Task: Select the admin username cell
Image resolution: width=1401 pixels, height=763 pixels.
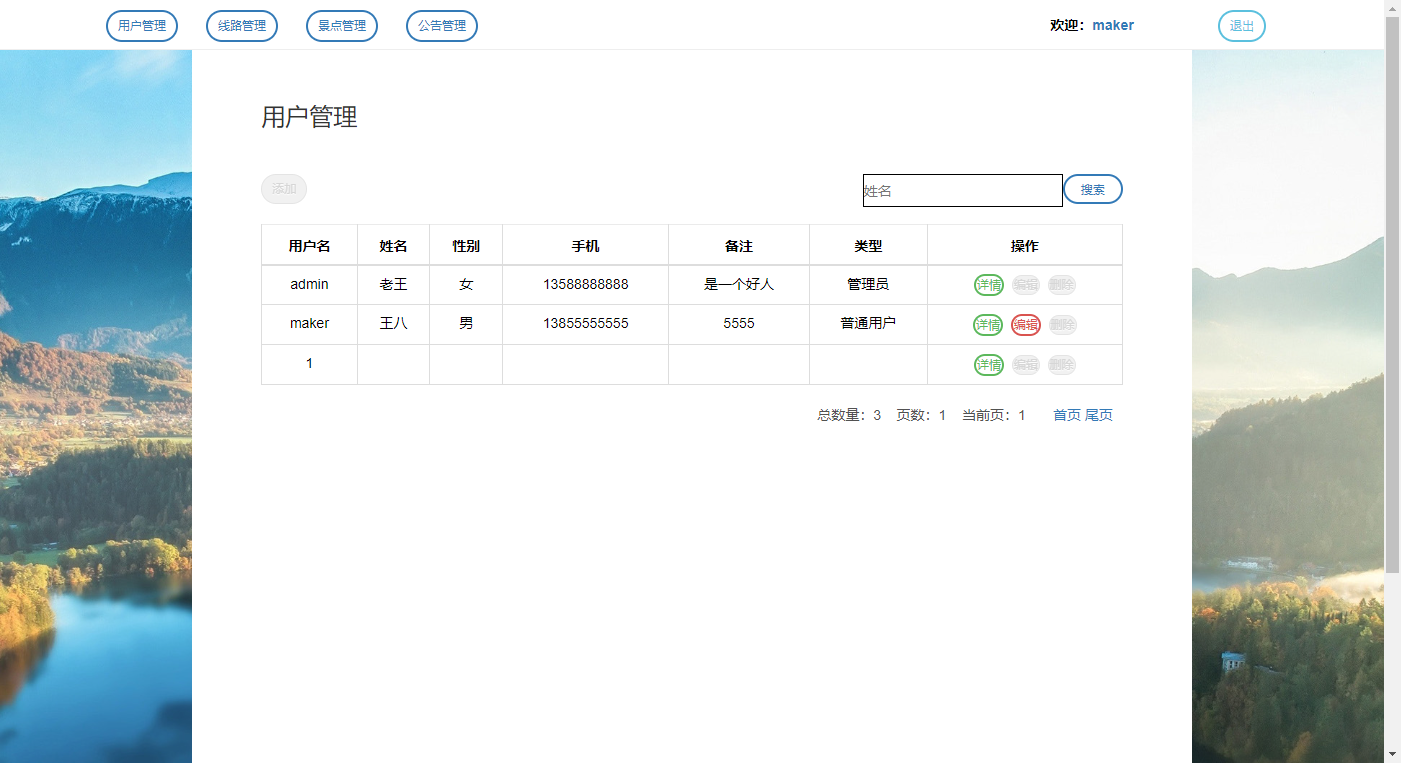Action: pyautogui.click(x=309, y=284)
